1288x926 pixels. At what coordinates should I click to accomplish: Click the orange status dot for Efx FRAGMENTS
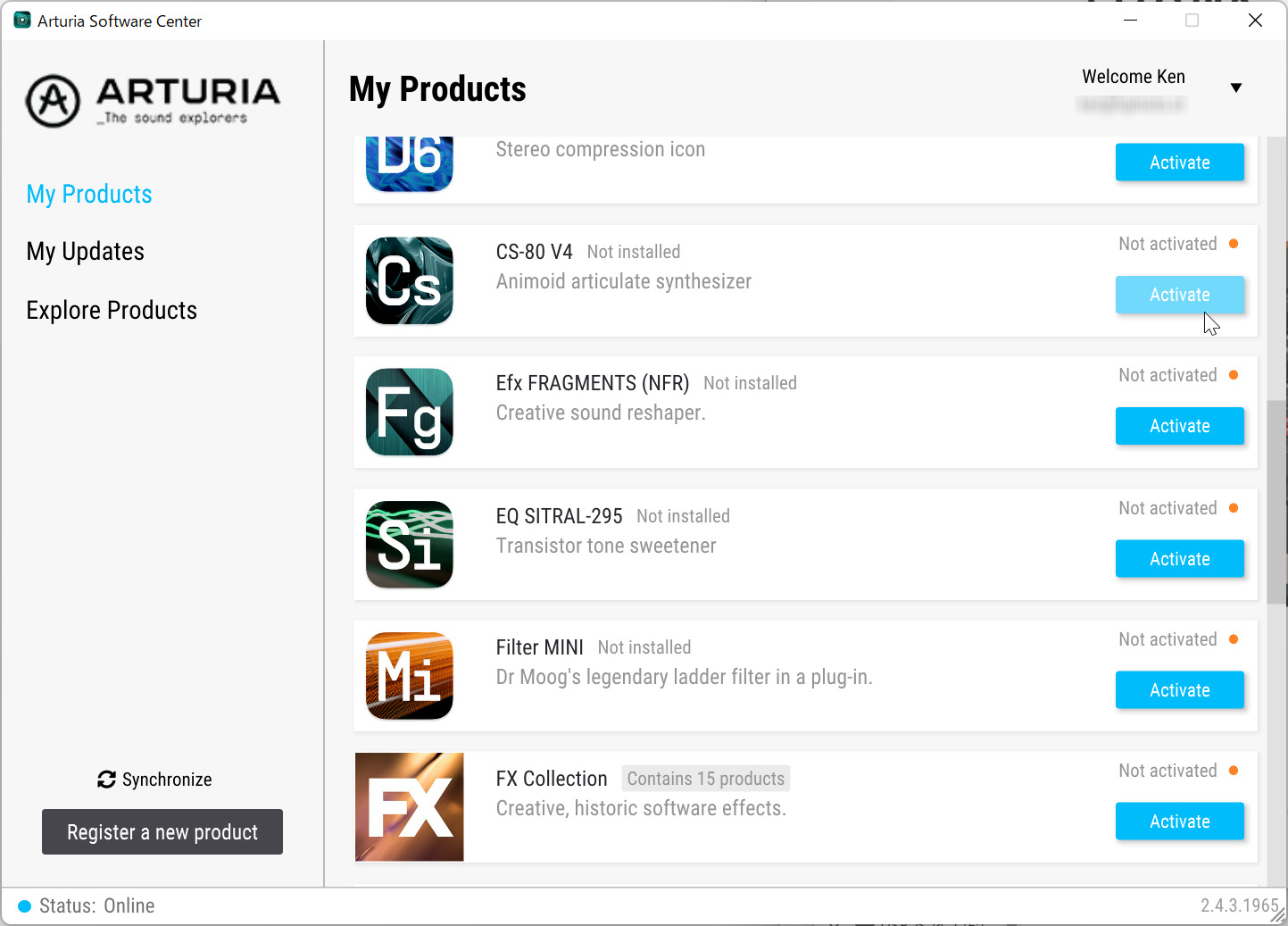point(1234,375)
